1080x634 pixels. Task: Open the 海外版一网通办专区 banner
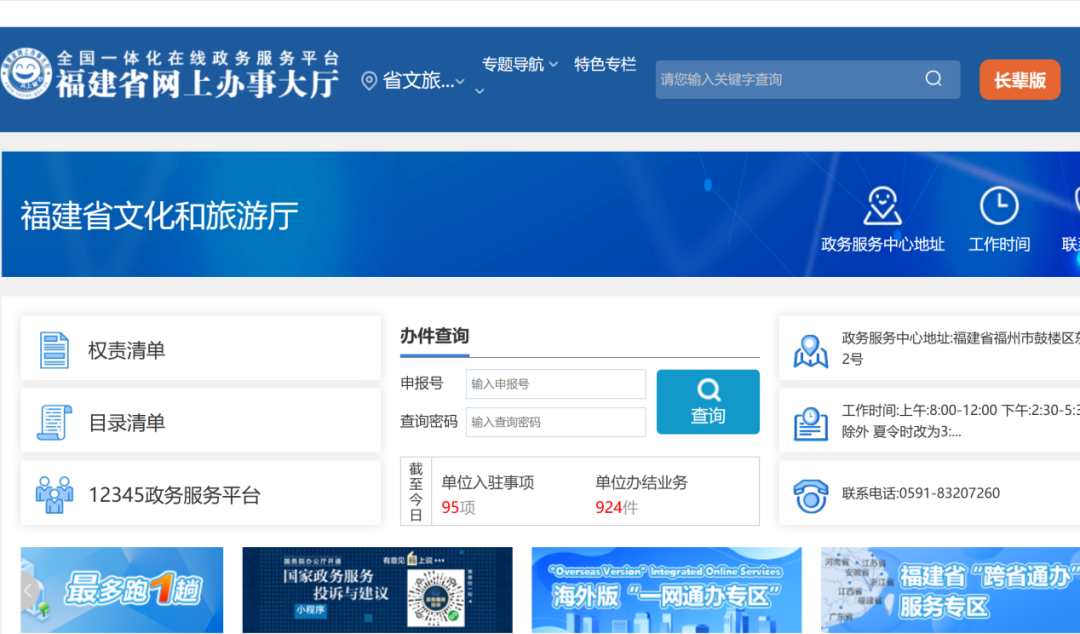667,590
